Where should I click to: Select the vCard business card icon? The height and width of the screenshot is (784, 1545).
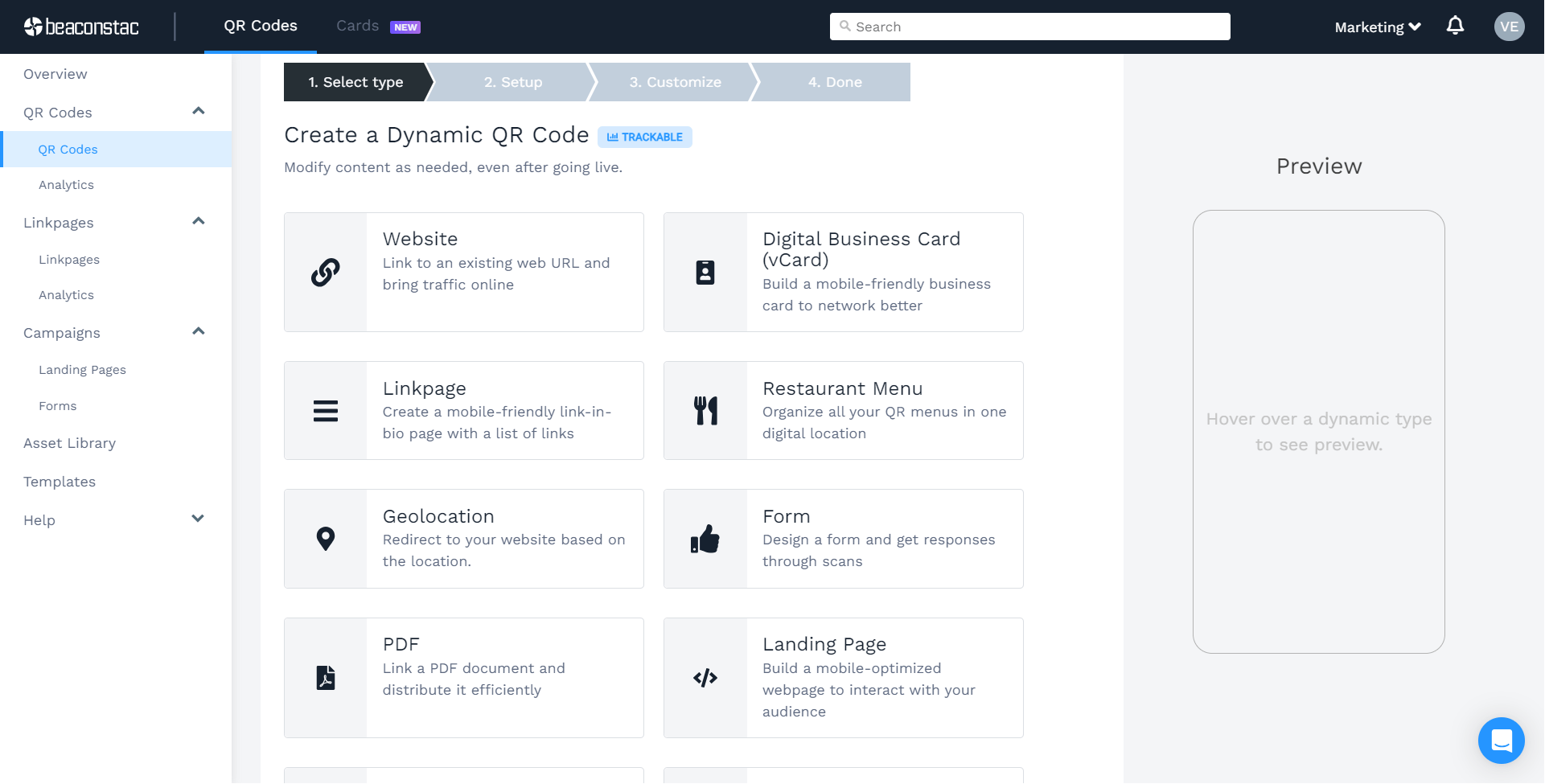(x=705, y=273)
